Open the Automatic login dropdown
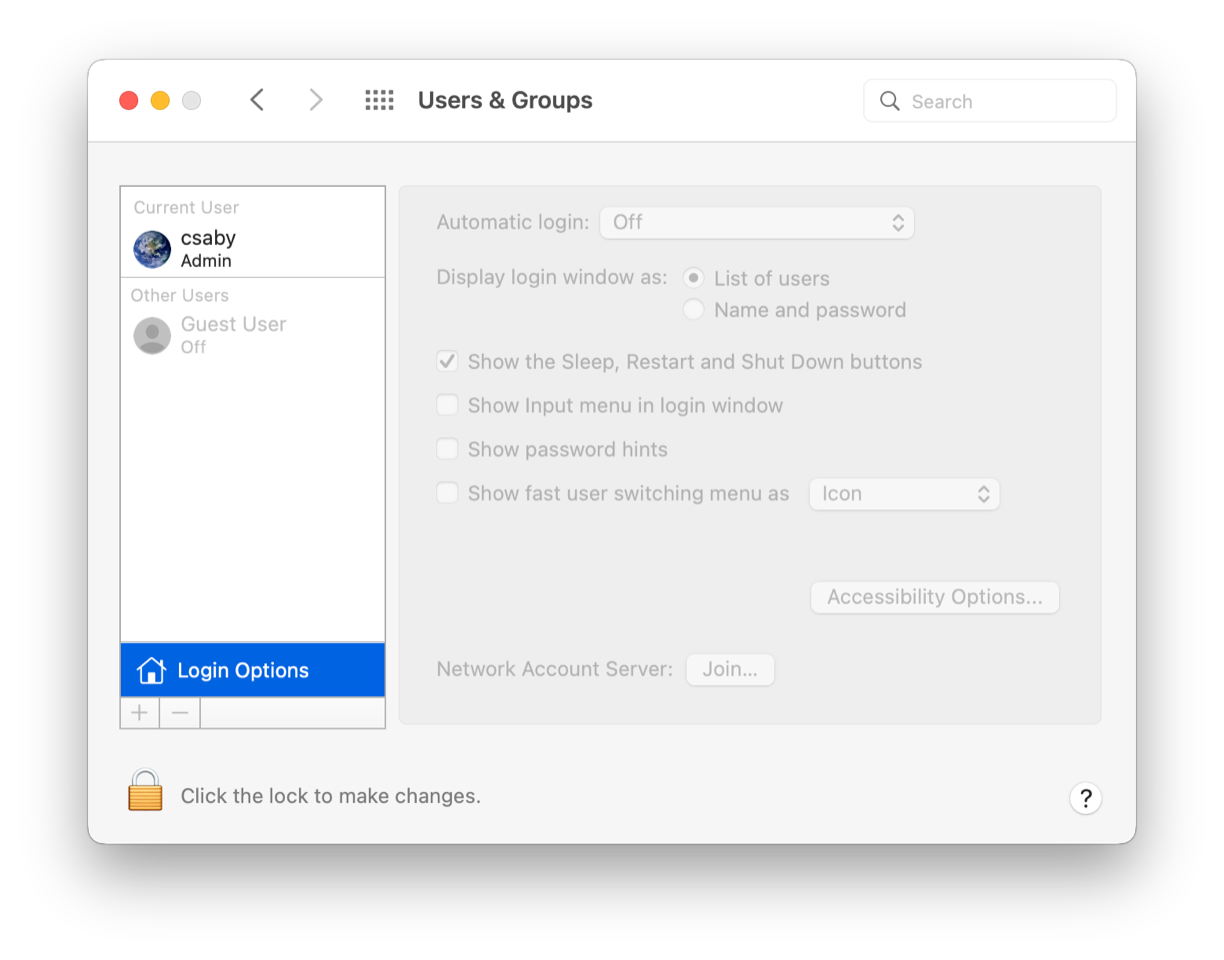Image resolution: width=1224 pixels, height=960 pixels. (757, 222)
